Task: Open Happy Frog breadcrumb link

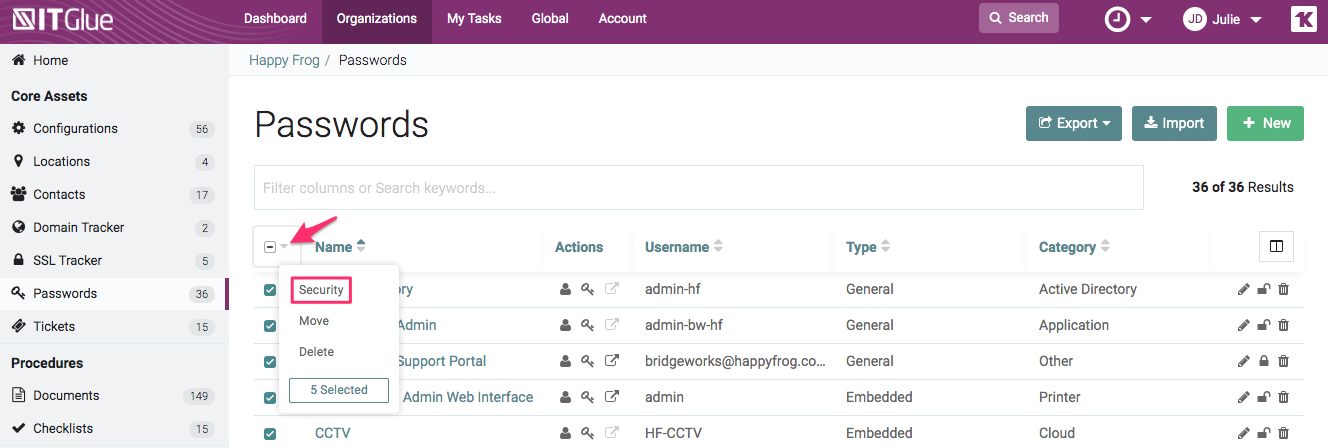Action: (x=284, y=60)
